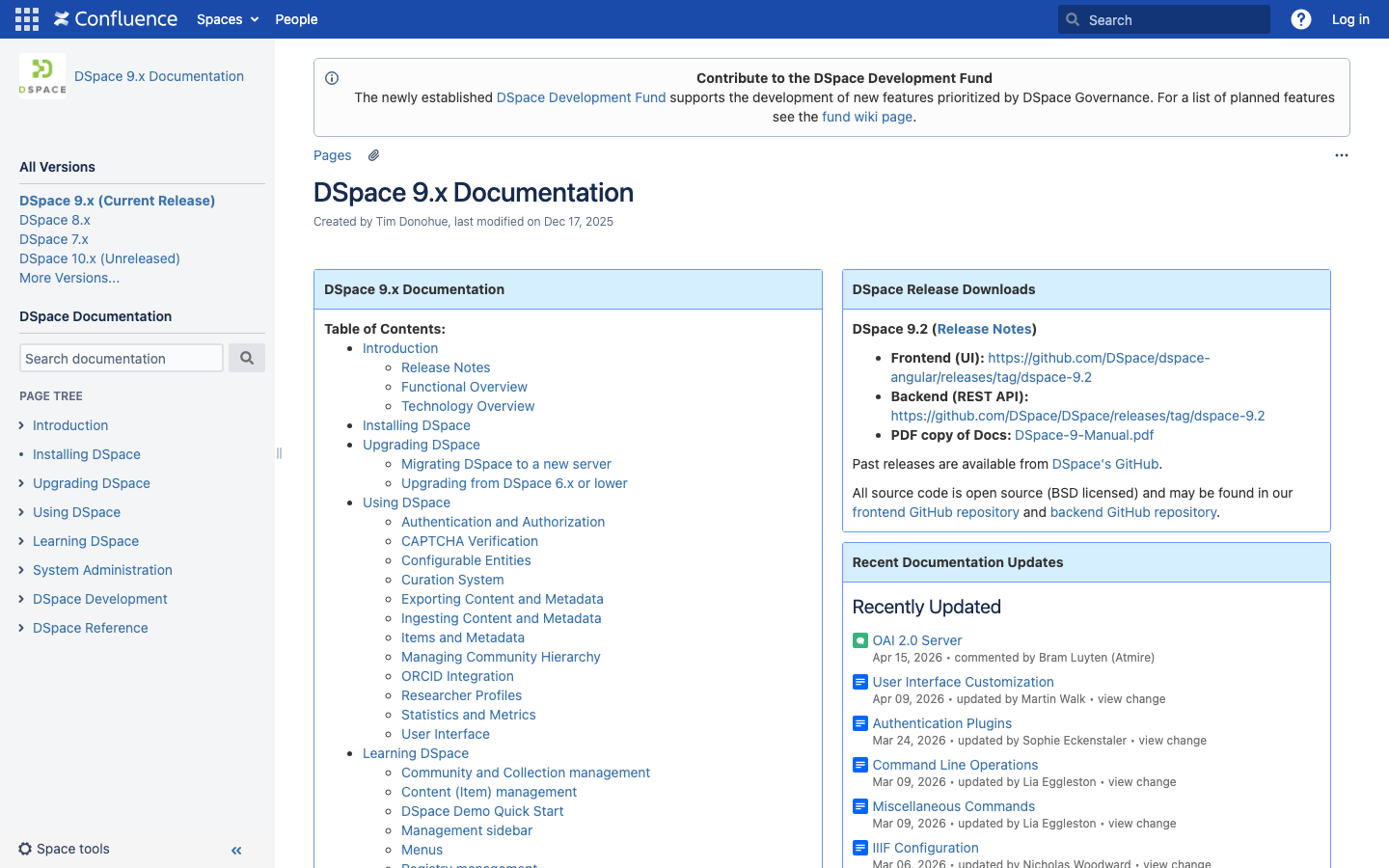Click the Pages breadcrumb
1389x868 pixels.
[332, 155]
